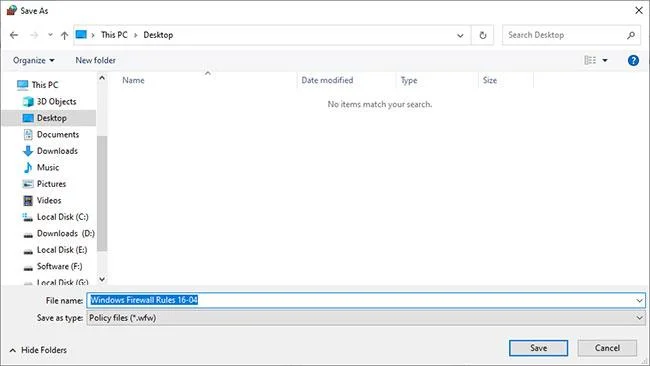The image size is (650, 366).
Task: Click the Videos filmstrip icon
Action: click(28, 201)
